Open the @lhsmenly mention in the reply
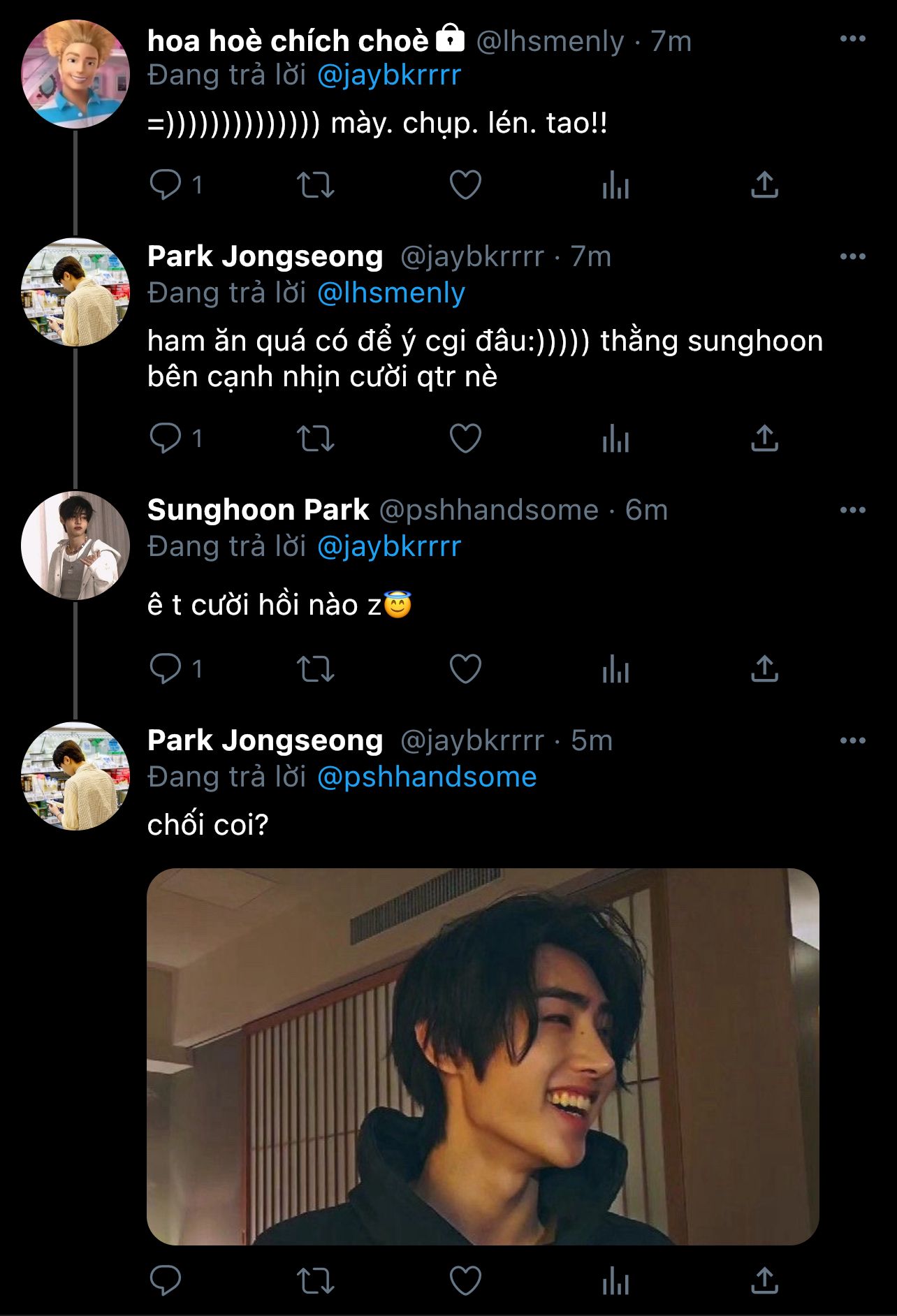 (x=391, y=293)
